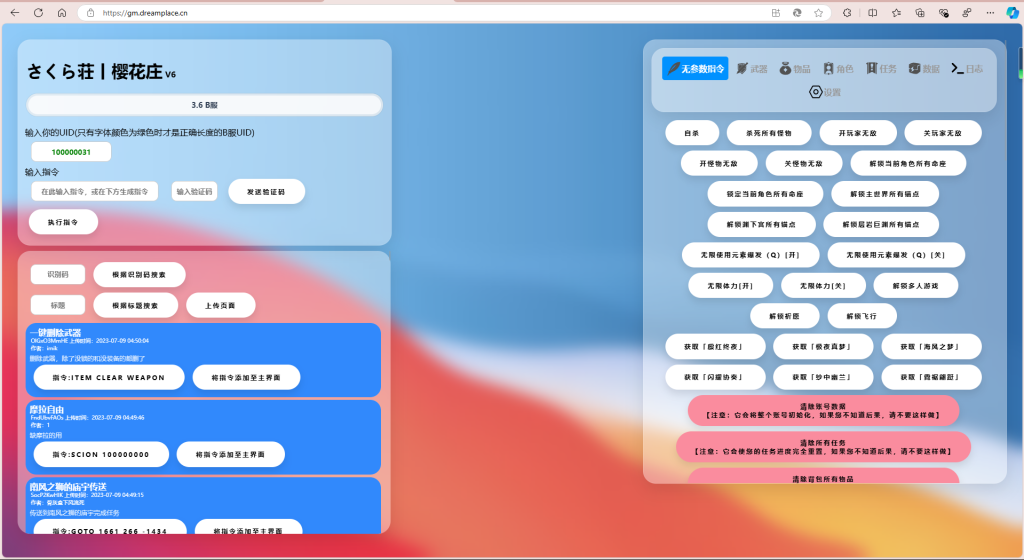The height and width of the screenshot is (560, 1024).
Task: Click 解锁主世界所有锚点 button
Action: [885, 194]
